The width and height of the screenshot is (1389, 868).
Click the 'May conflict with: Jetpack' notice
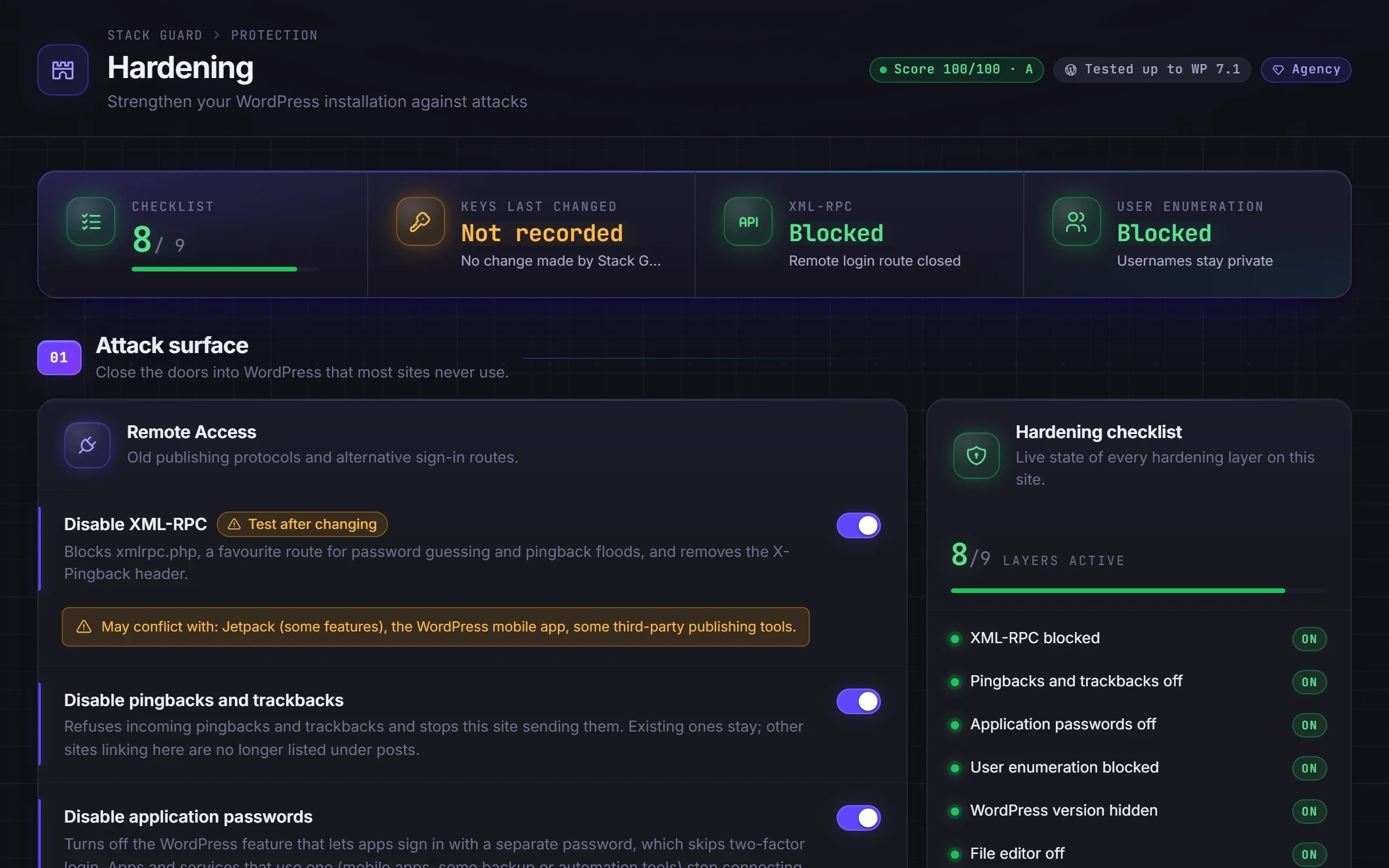tap(436, 627)
